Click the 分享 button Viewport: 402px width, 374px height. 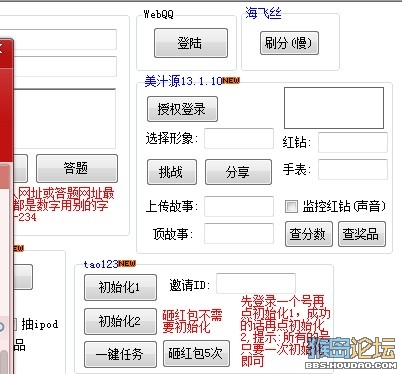[x=238, y=172]
